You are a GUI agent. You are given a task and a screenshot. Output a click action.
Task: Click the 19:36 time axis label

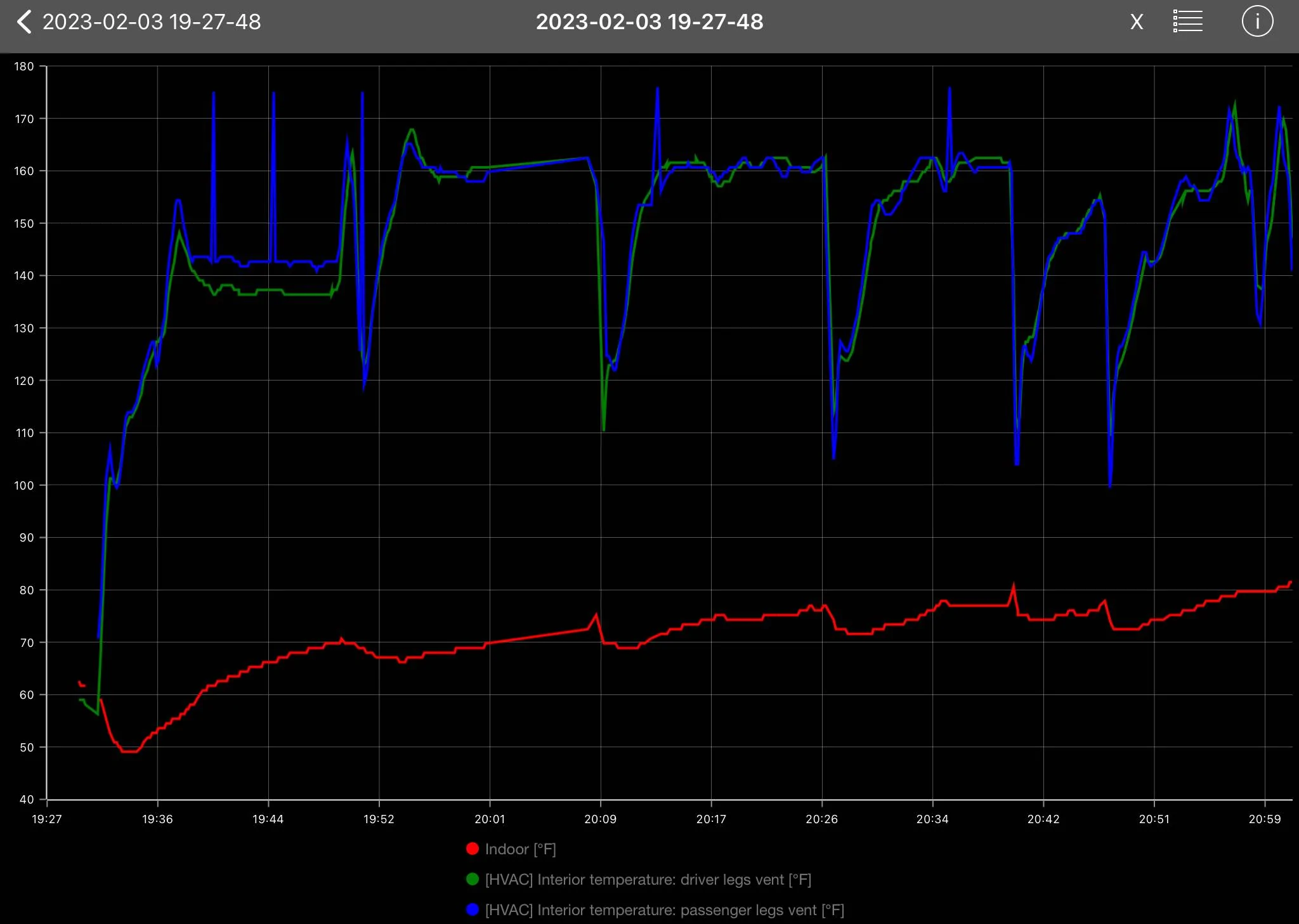[157, 819]
